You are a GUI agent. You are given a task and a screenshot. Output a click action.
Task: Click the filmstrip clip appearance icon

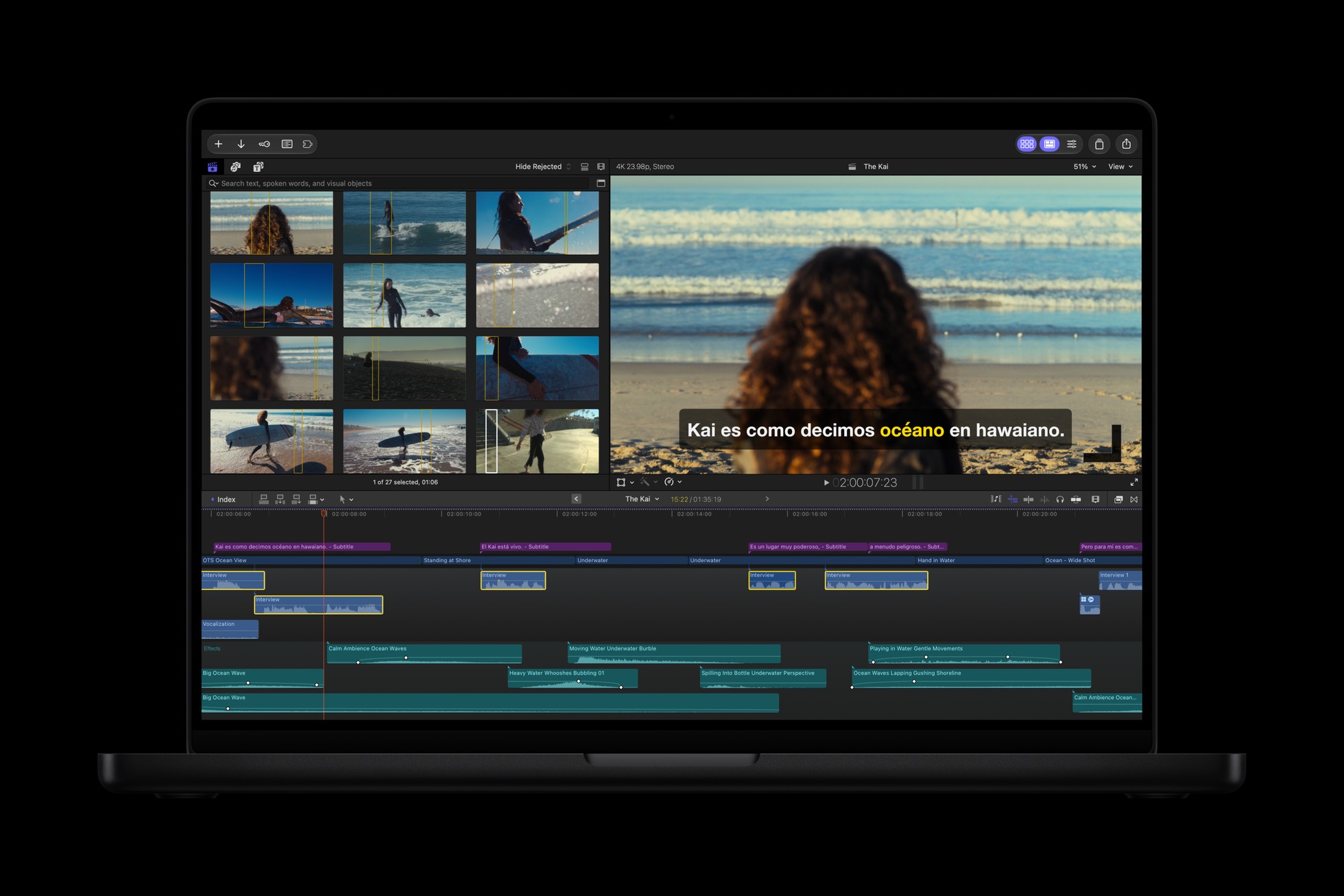click(601, 167)
